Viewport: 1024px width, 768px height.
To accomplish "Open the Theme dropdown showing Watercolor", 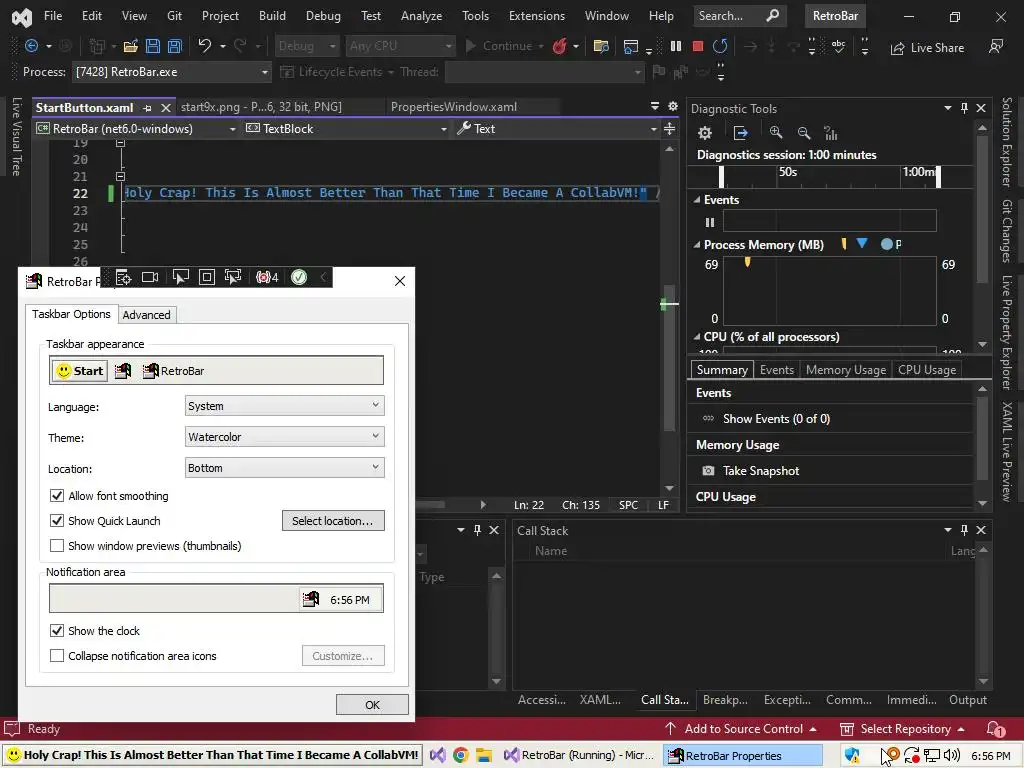I will 285,436.
